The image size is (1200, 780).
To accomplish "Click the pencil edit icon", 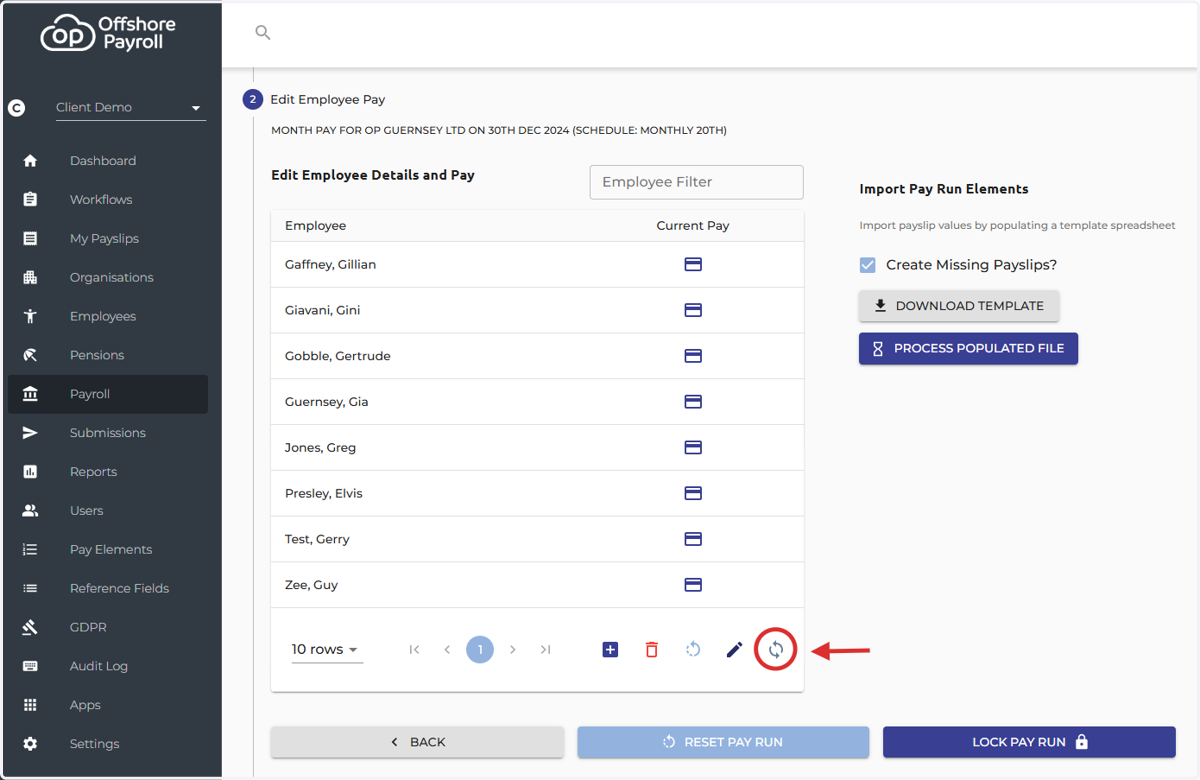I will (734, 650).
